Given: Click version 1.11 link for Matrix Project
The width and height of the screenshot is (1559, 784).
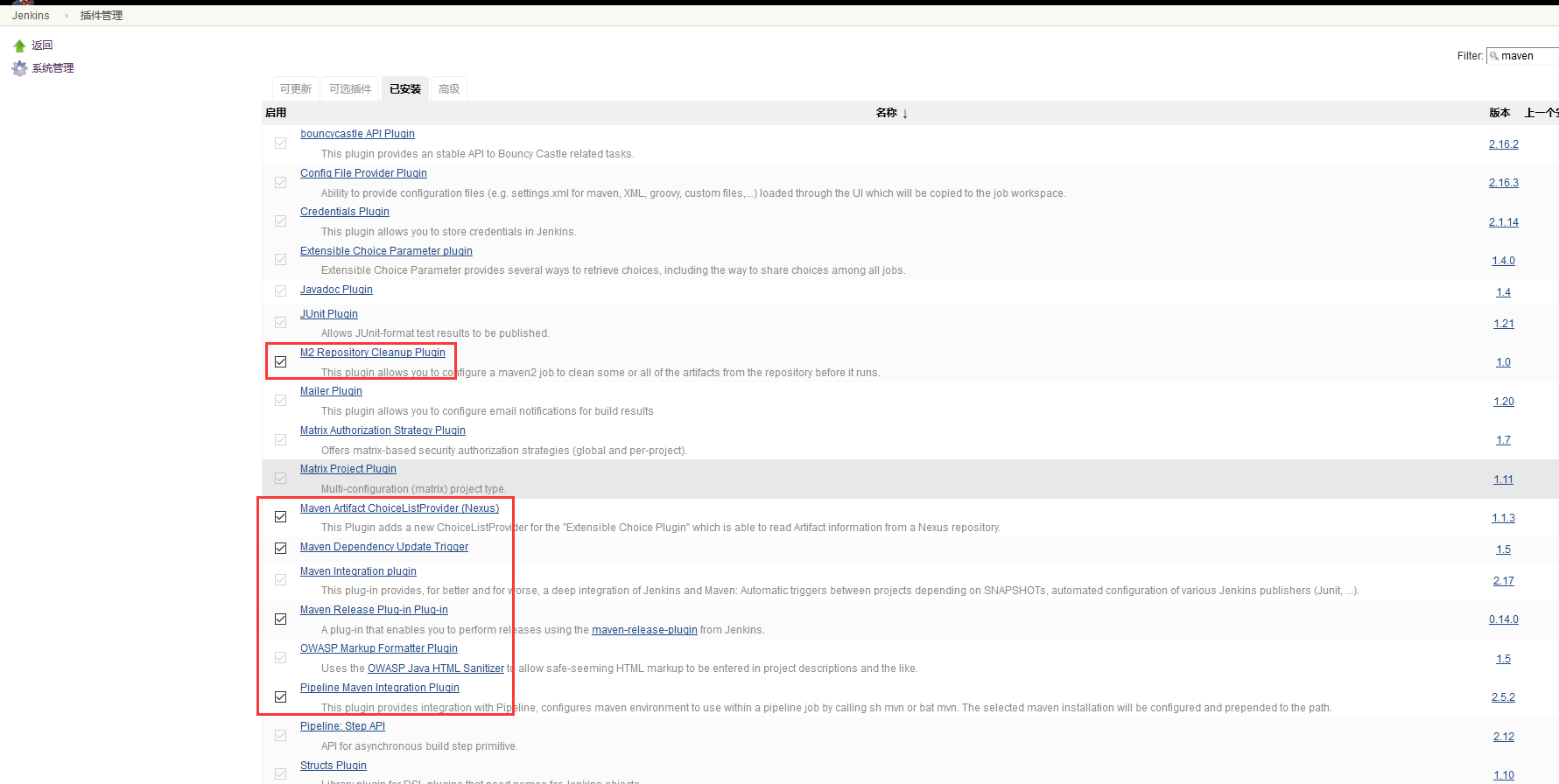Looking at the screenshot, I should coord(1504,479).
